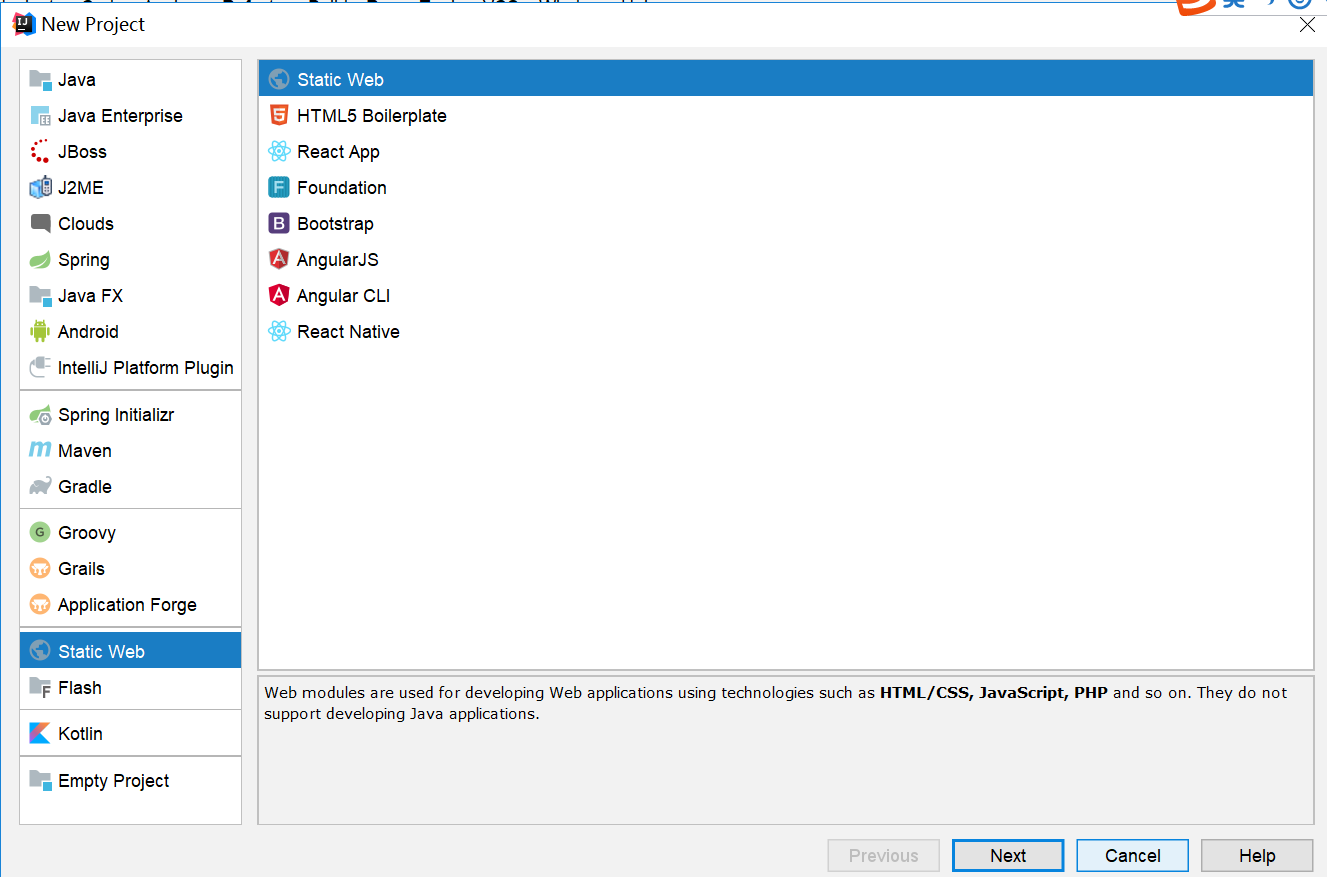Click the HTML5 shield icon
Screen dimensions: 1327x877
[279, 116]
